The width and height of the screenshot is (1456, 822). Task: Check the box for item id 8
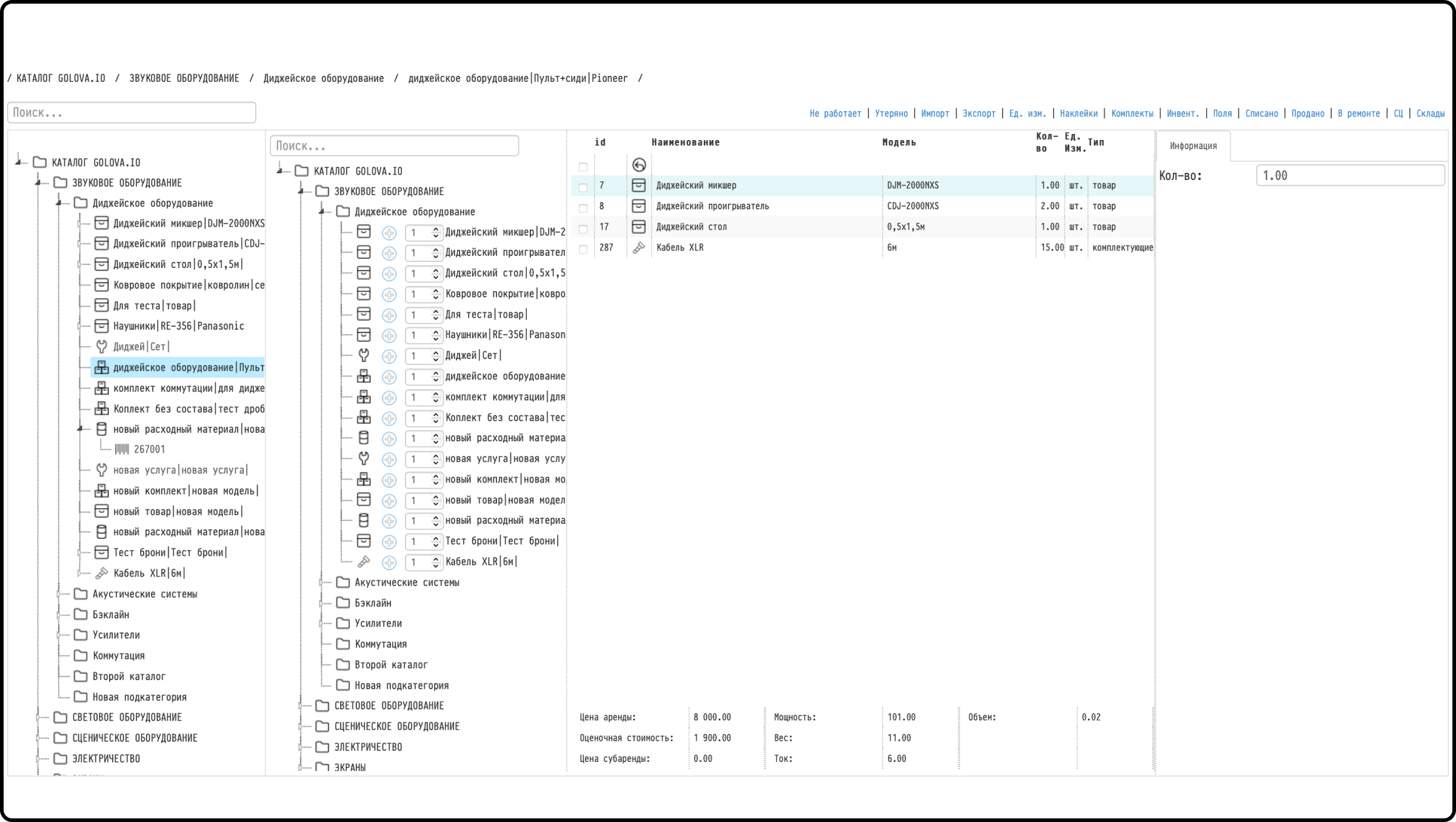pos(583,208)
